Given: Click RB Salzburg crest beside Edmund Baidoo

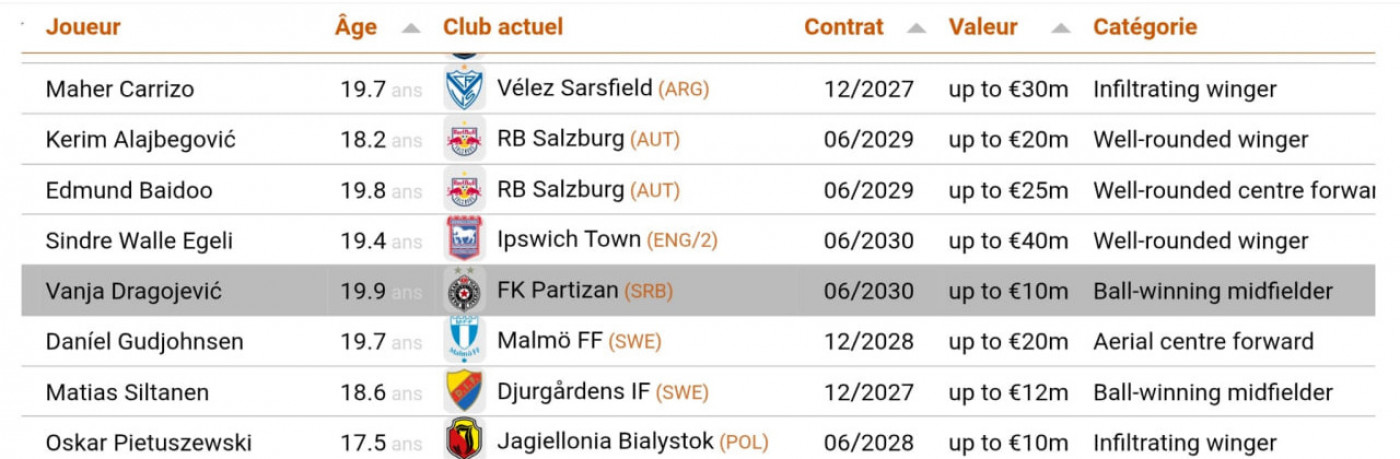Looking at the screenshot, I should tap(464, 190).
